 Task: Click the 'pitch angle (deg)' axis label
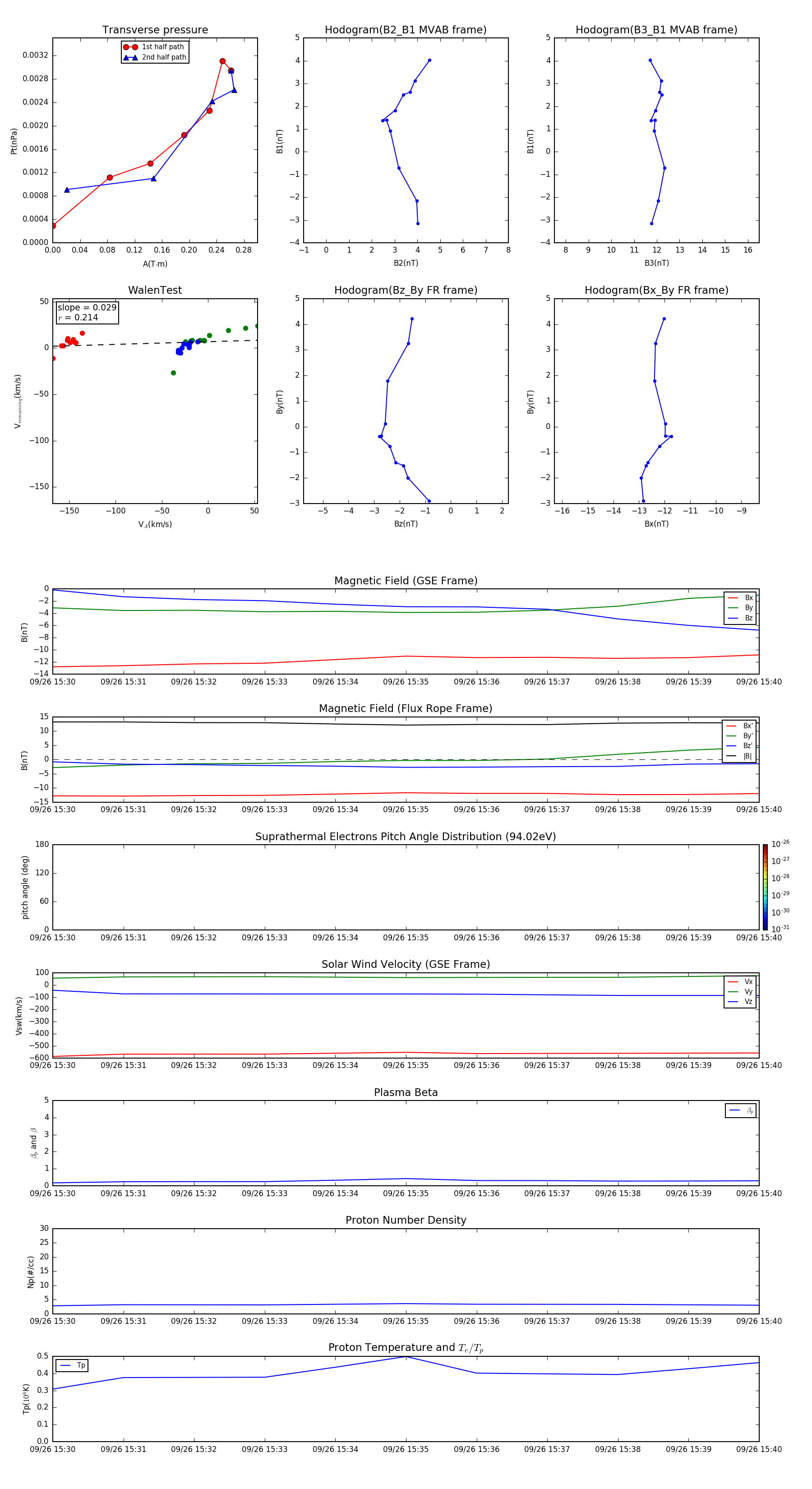point(25,887)
